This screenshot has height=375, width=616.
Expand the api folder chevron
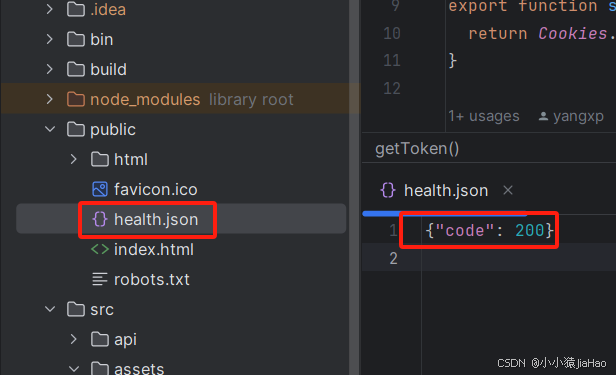coord(73,339)
